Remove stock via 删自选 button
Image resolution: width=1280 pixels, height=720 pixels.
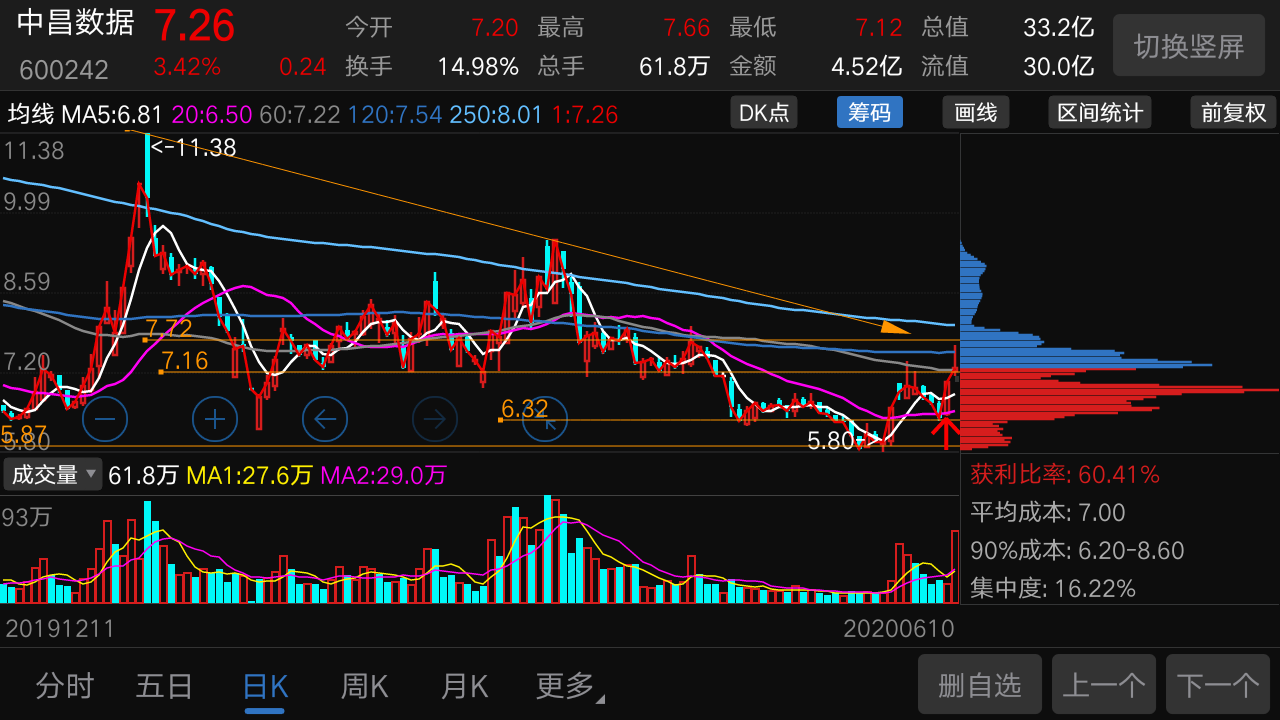[x=980, y=685]
